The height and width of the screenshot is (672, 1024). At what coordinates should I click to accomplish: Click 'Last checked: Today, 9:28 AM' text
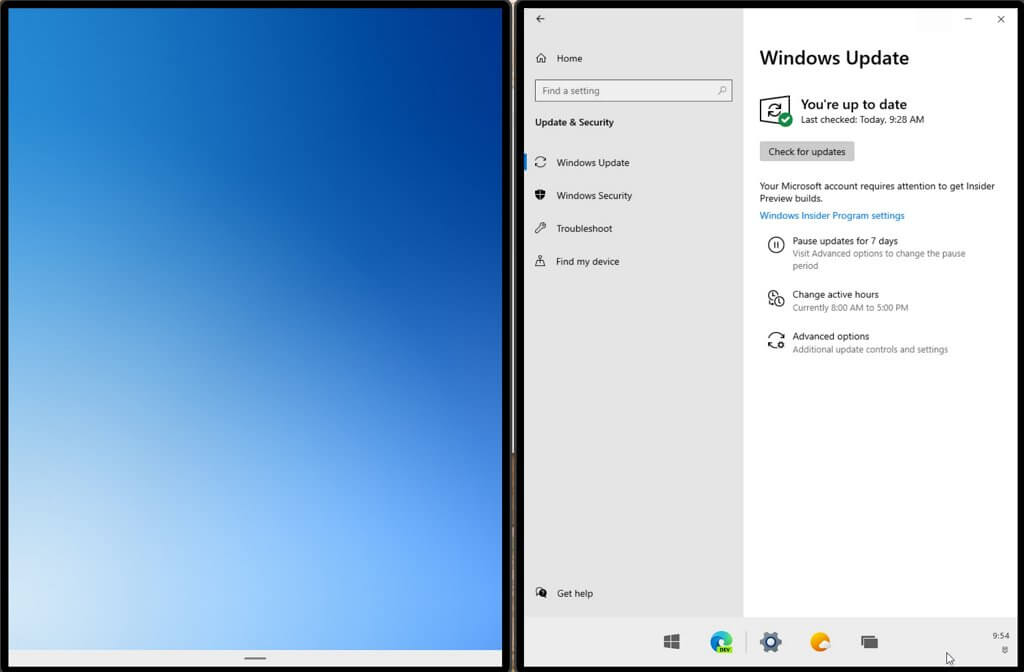862,120
